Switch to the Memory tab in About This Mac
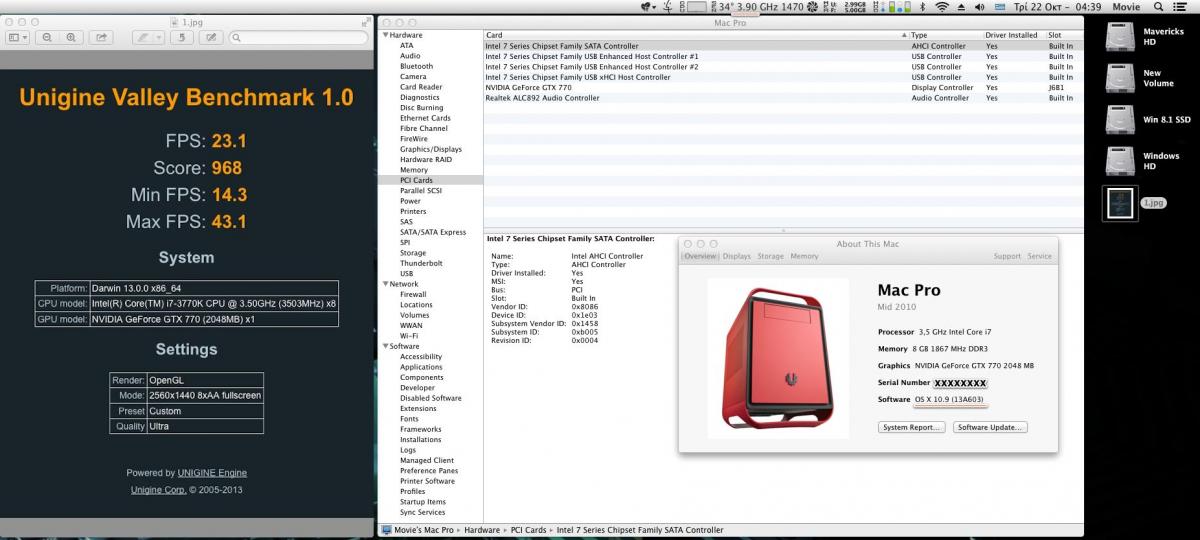Image resolution: width=1200 pixels, height=540 pixels. point(804,256)
